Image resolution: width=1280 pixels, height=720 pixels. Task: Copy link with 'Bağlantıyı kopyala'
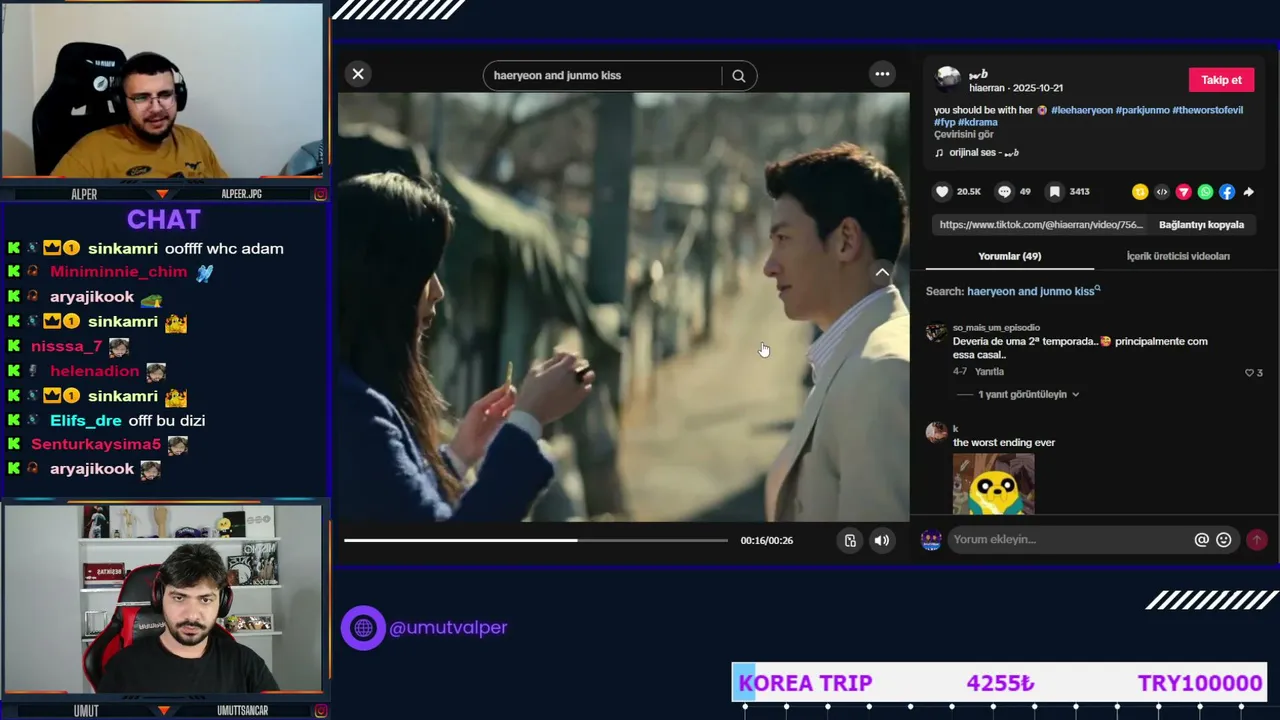click(x=1201, y=225)
